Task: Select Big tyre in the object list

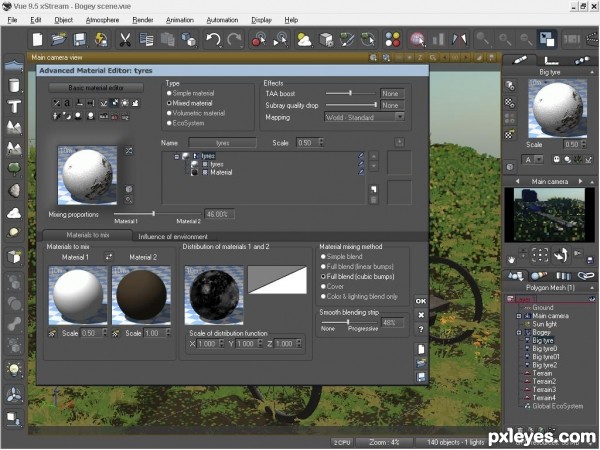Action: point(543,340)
